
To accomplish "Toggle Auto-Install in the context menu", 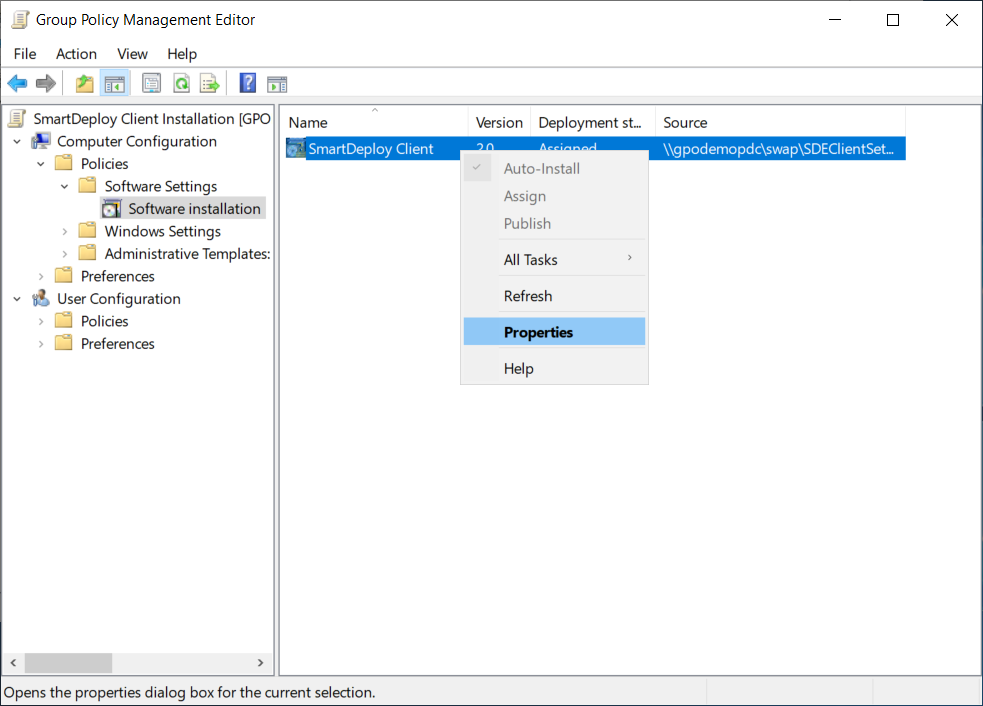I will click(x=554, y=169).
